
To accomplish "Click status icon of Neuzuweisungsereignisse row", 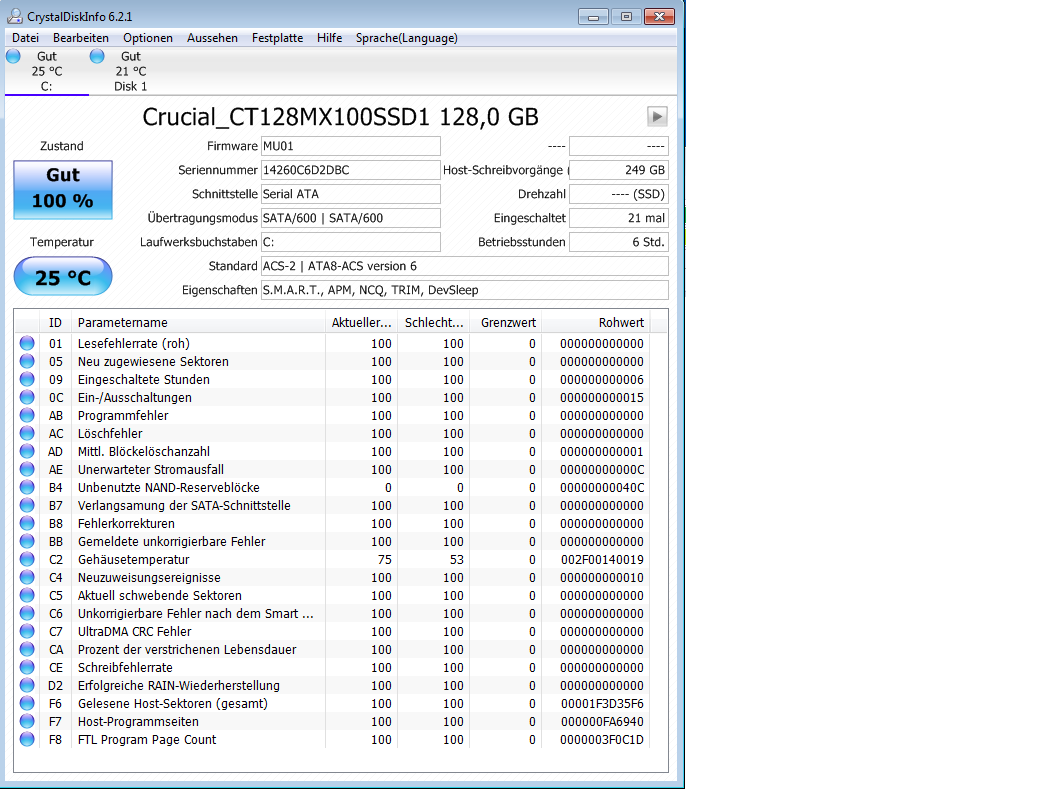I will tap(27, 577).
